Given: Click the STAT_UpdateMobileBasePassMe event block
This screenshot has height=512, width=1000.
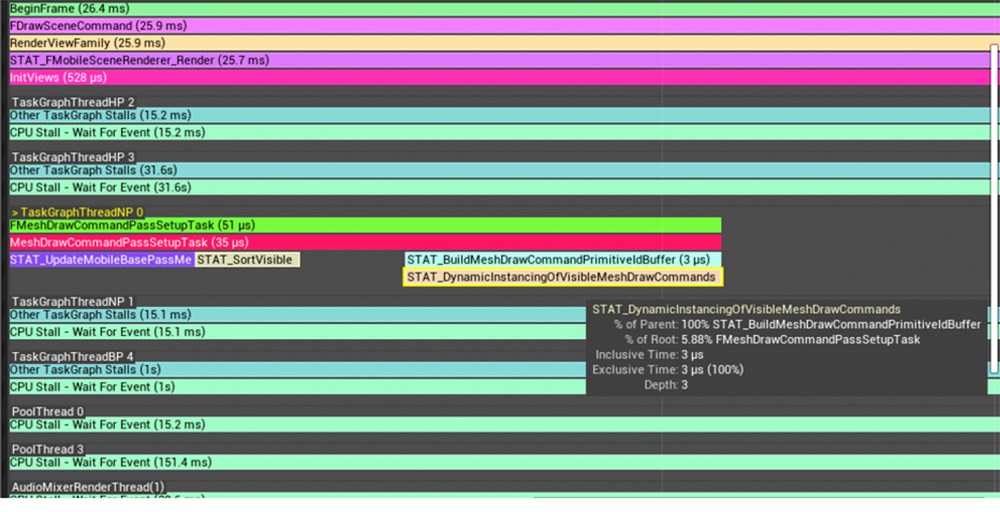Looking at the screenshot, I should 101,260.
